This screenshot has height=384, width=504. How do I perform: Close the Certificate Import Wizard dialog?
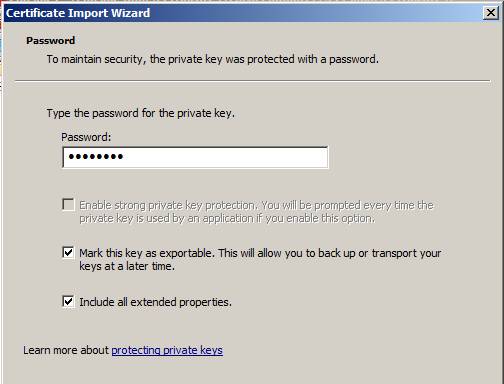coord(491,13)
